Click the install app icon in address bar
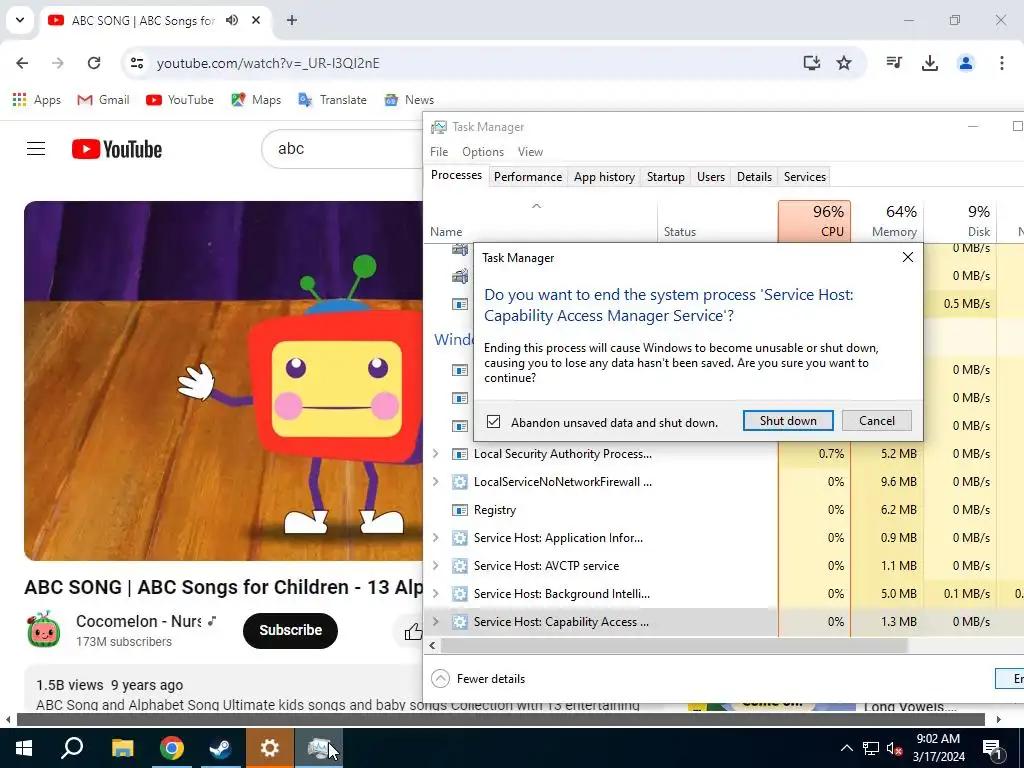1024x768 pixels. pyautogui.click(x=812, y=63)
